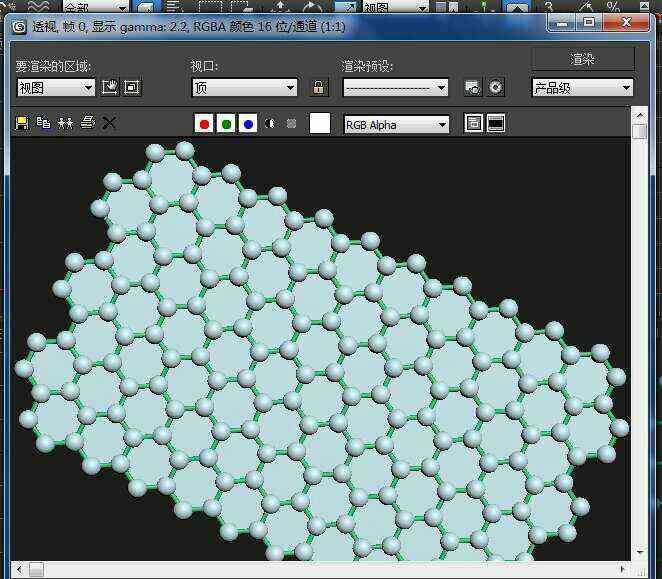Click the save image floppy disk icon
Screen dimensions: 662x579
(x=22, y=123)
